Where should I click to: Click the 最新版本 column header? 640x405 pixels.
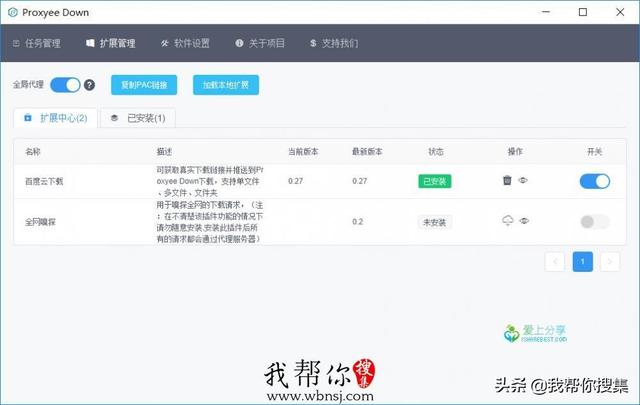367,152
